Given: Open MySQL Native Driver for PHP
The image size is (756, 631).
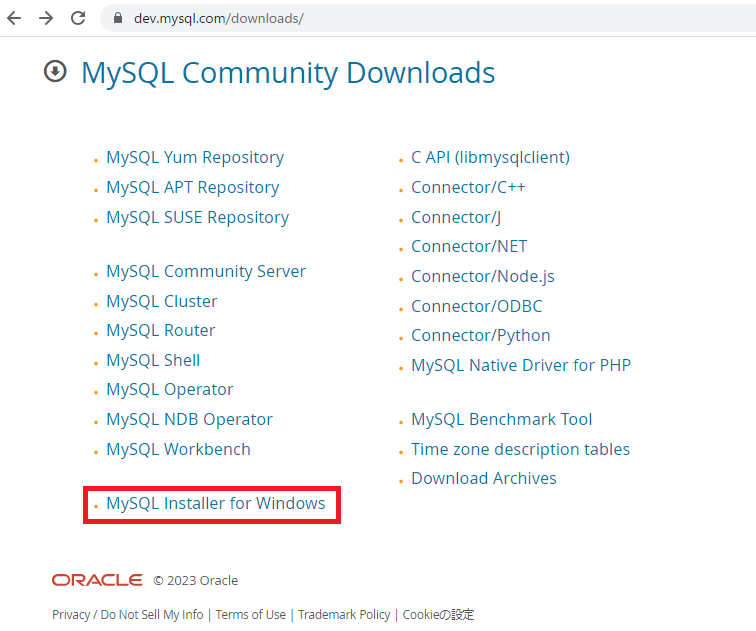Looking at the screenshot, I should point(521,365).
